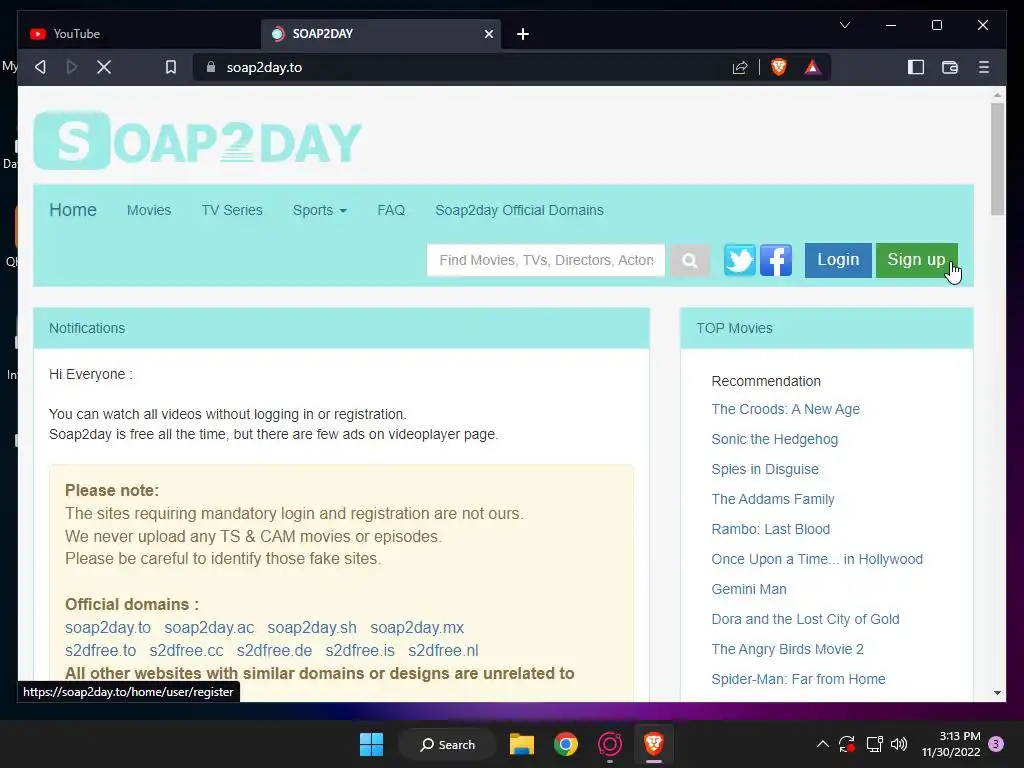Image resolution: width=1024 pixels, height=768 pixels.
Task: Click the green Sign up button
Action: (x=916, y=260)
